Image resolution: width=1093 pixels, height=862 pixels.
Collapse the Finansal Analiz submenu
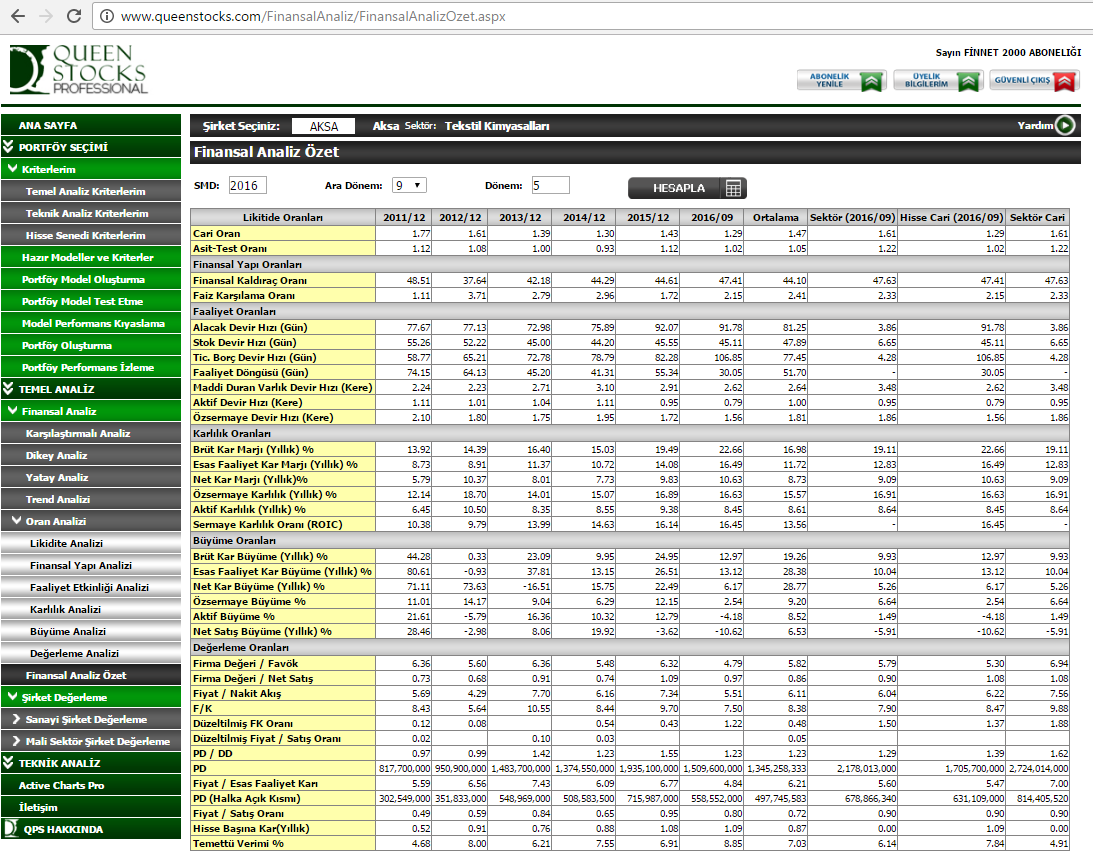pyautogui.click(x=13, y=410)
